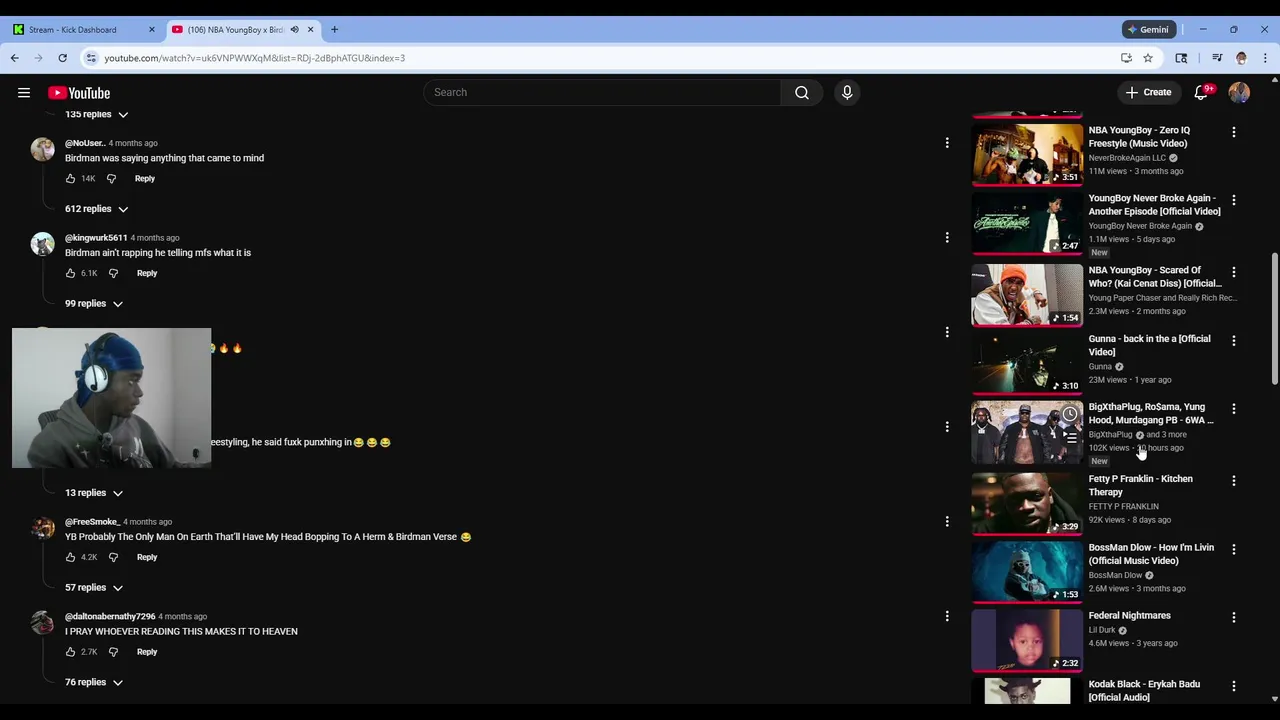Dislike the @daltonabernathy7296 comment

pos(113,652)
